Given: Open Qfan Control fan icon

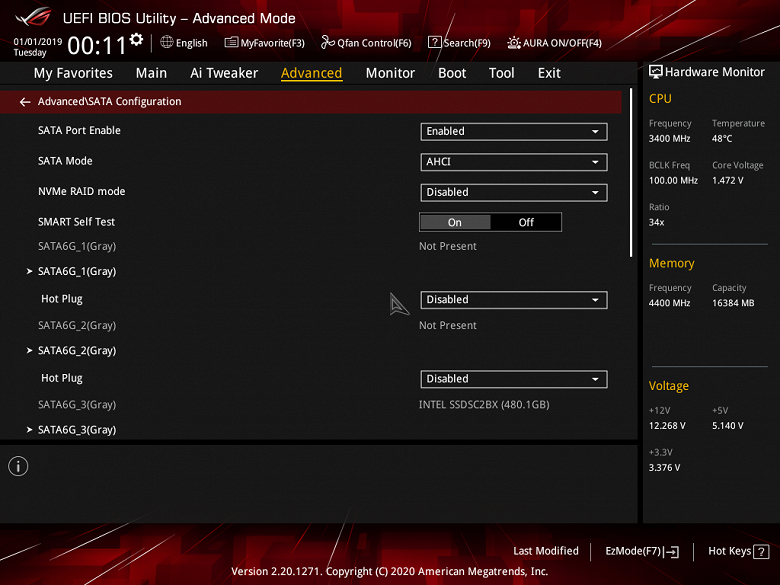Looking at the screenshot, I should (327, 42).
